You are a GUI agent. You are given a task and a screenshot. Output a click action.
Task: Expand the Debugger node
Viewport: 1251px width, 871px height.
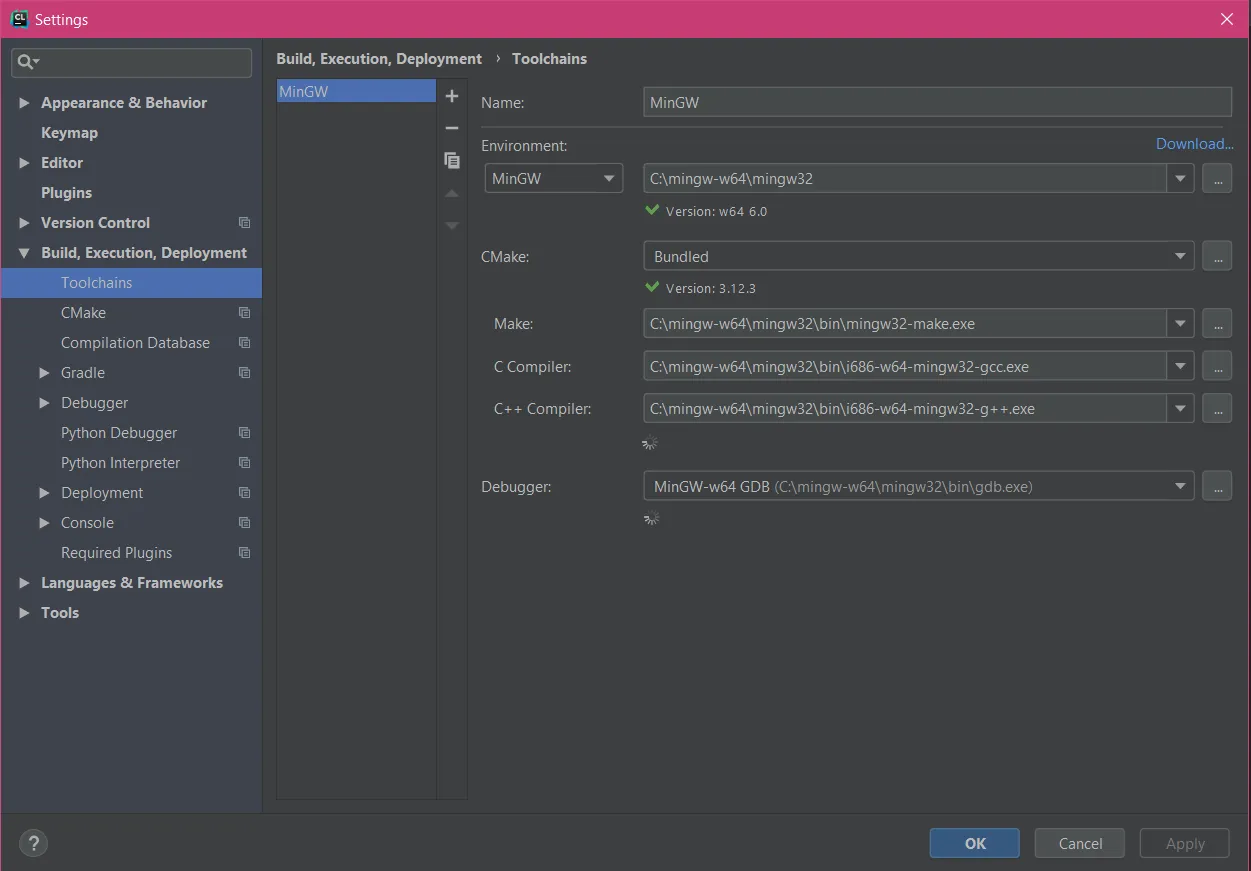pos(44,403)
